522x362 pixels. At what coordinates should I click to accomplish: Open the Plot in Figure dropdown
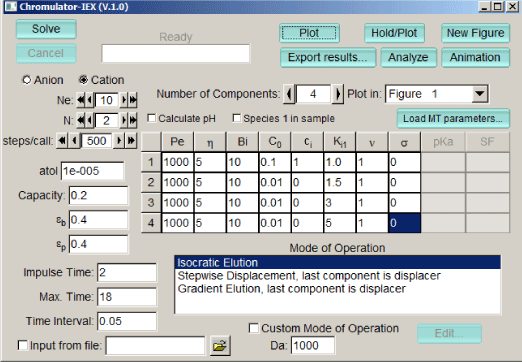coord(480,94)
